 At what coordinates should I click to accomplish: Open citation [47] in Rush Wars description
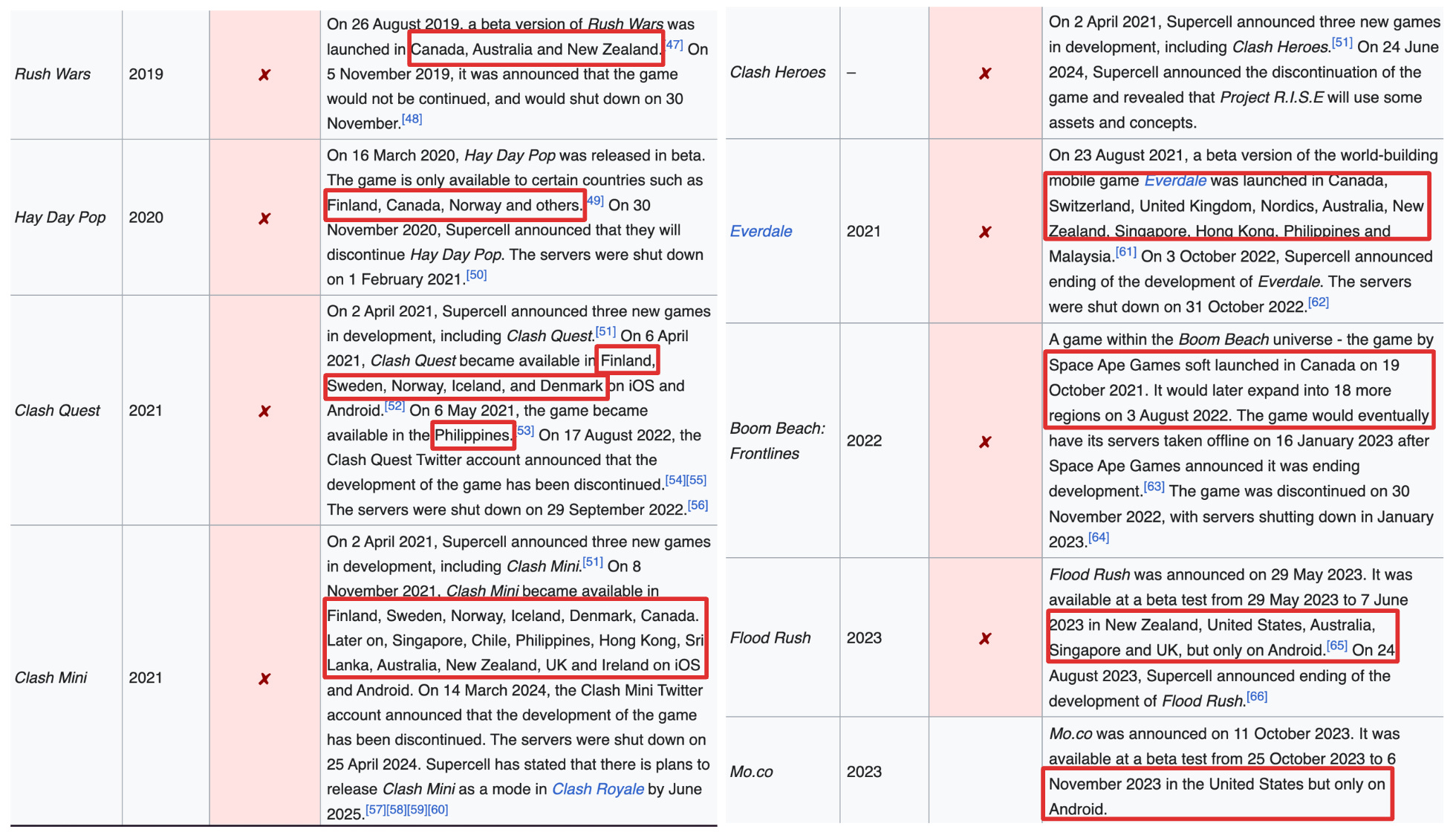[674, 45]
